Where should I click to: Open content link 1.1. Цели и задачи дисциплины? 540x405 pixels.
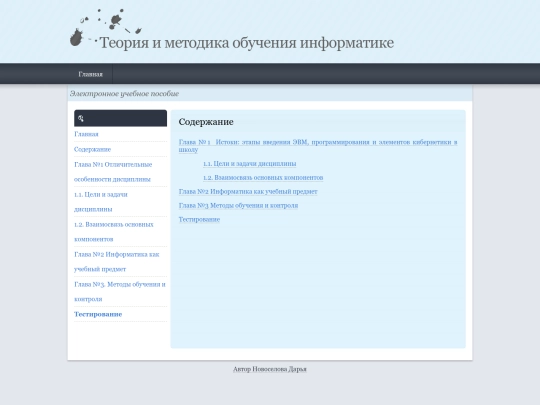[x=250, y=164]
